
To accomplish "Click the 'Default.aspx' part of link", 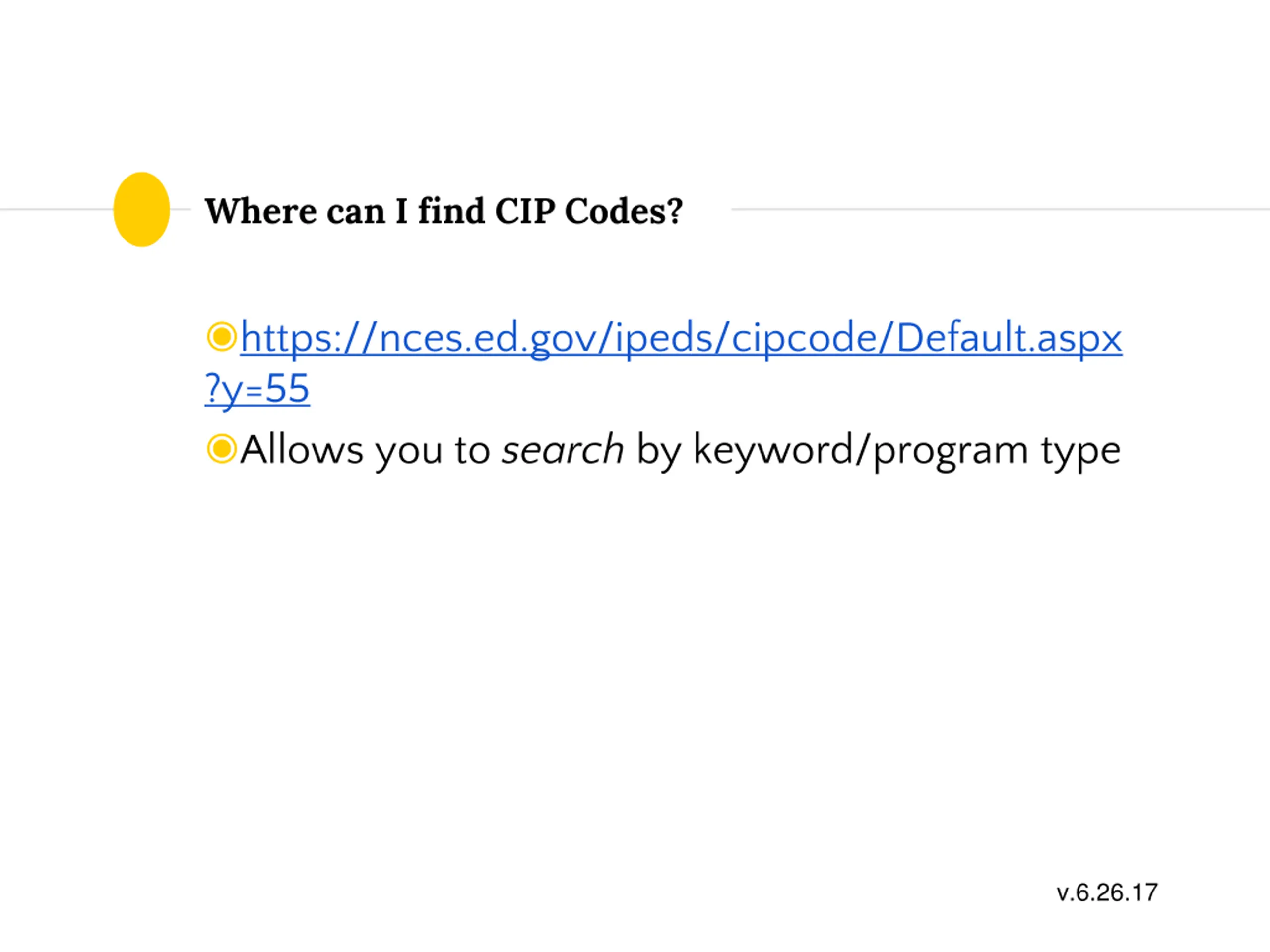I will pyautogui.click(x=1008, y=339).
